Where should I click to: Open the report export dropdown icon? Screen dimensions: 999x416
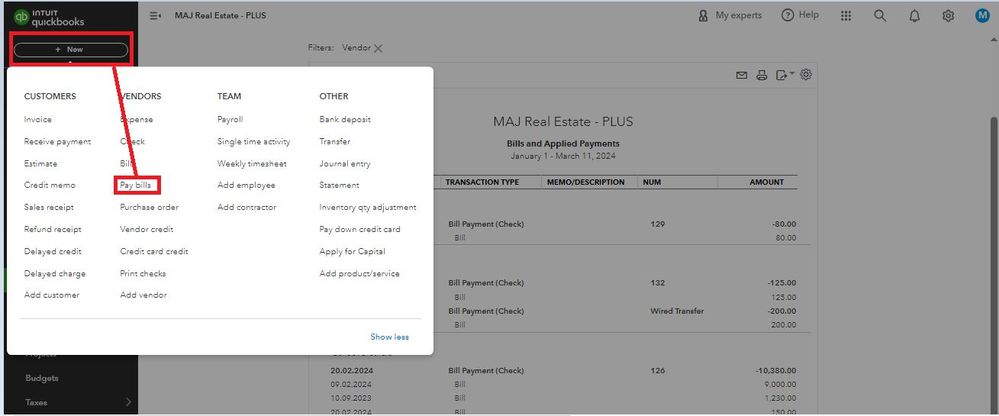click(784, 75)
